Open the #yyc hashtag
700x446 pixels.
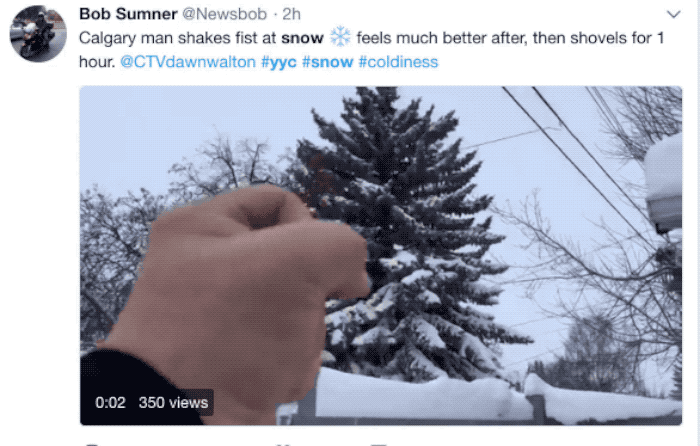coord(279,62)
